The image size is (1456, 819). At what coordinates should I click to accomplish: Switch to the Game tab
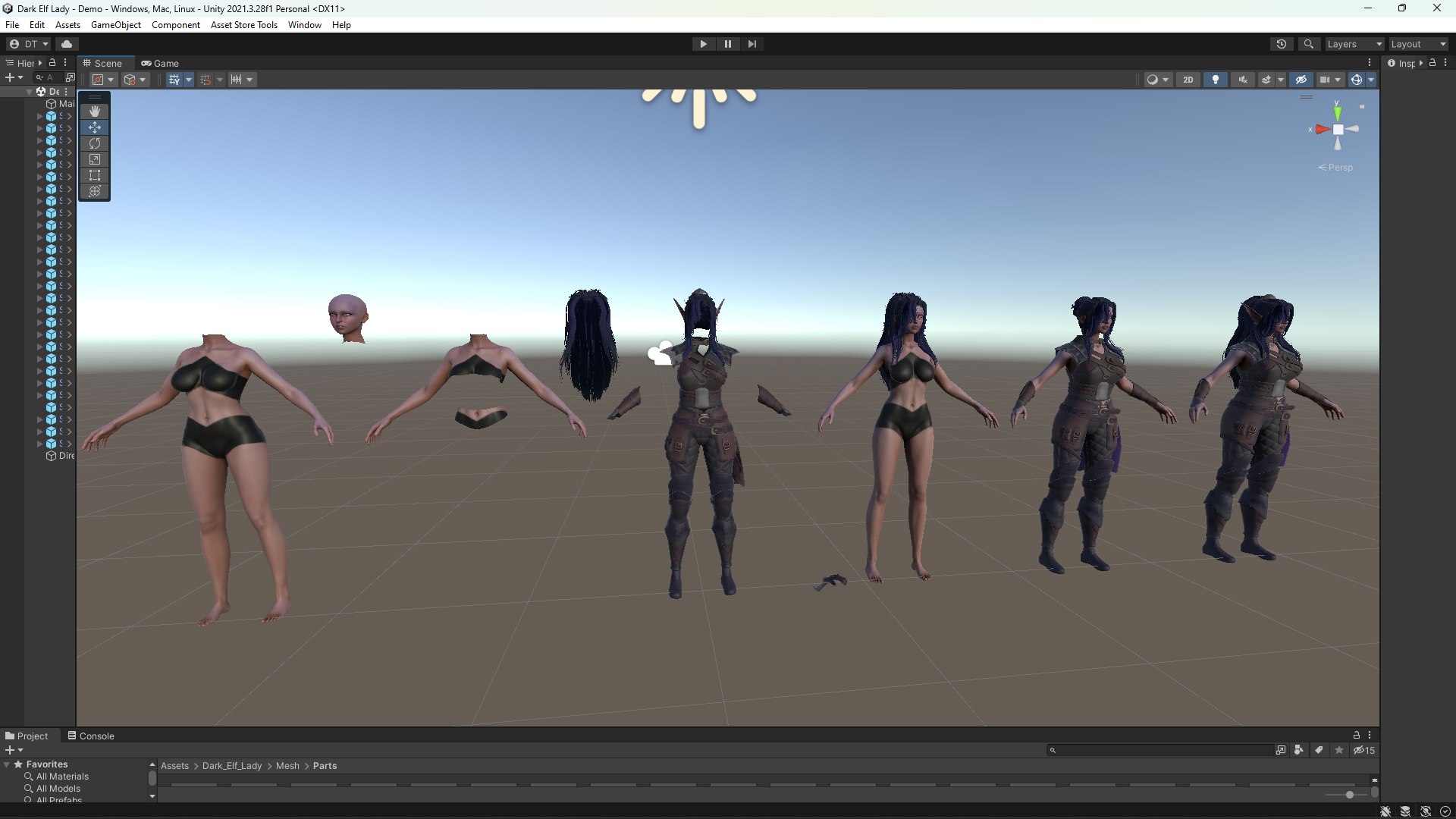click(x=160, y=63)
